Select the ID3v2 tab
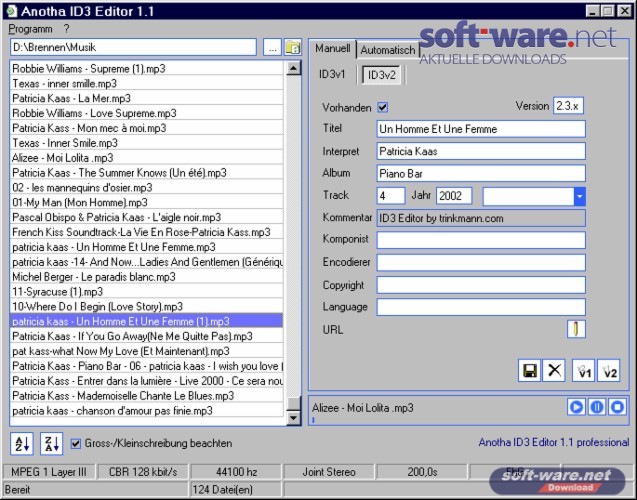The height and width of the screenshot is (500, 637). click(381, 75)
